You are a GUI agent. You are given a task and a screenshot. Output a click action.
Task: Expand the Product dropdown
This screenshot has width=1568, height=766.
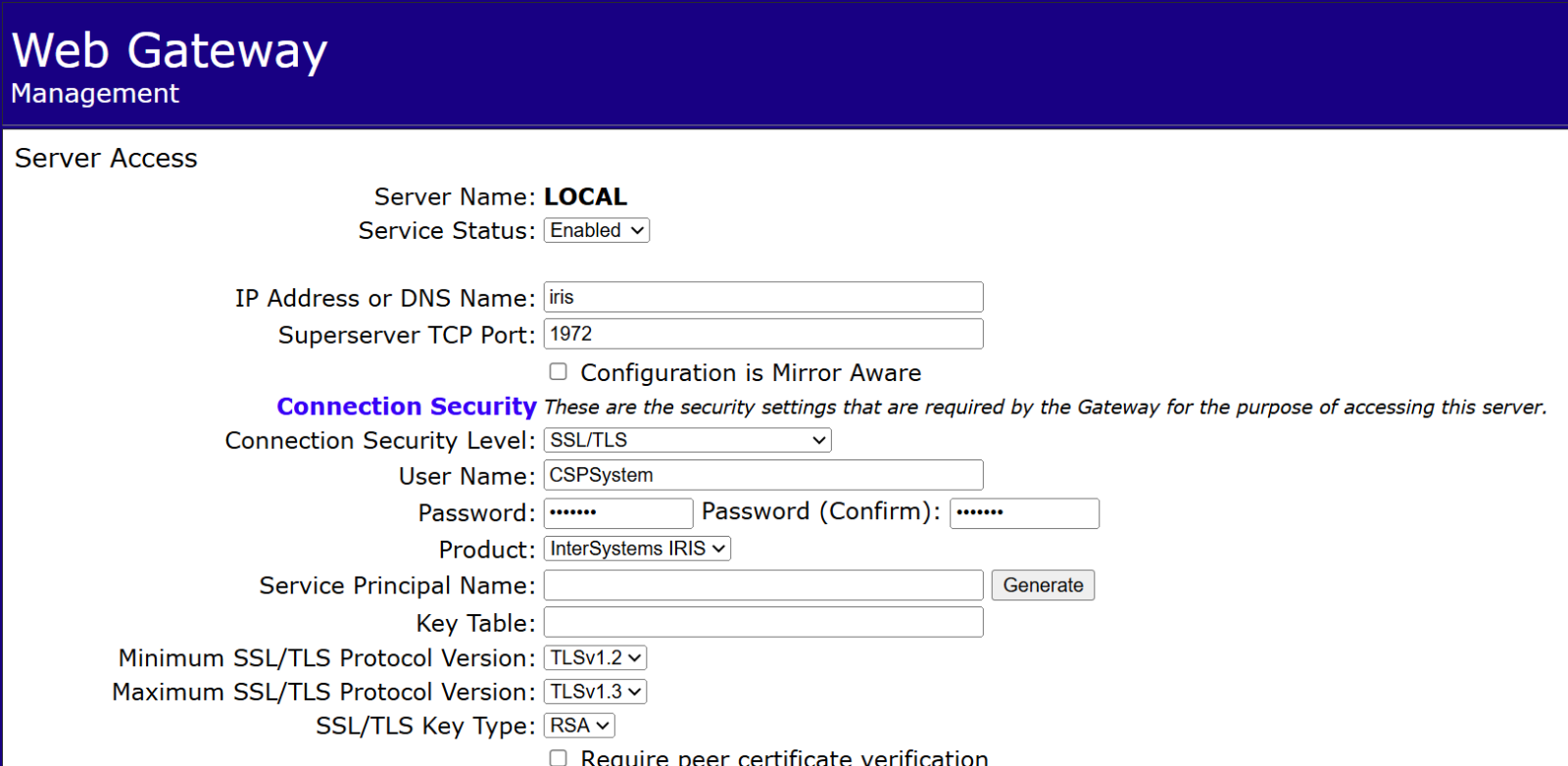pyautogui.click(x=637, y=549)
